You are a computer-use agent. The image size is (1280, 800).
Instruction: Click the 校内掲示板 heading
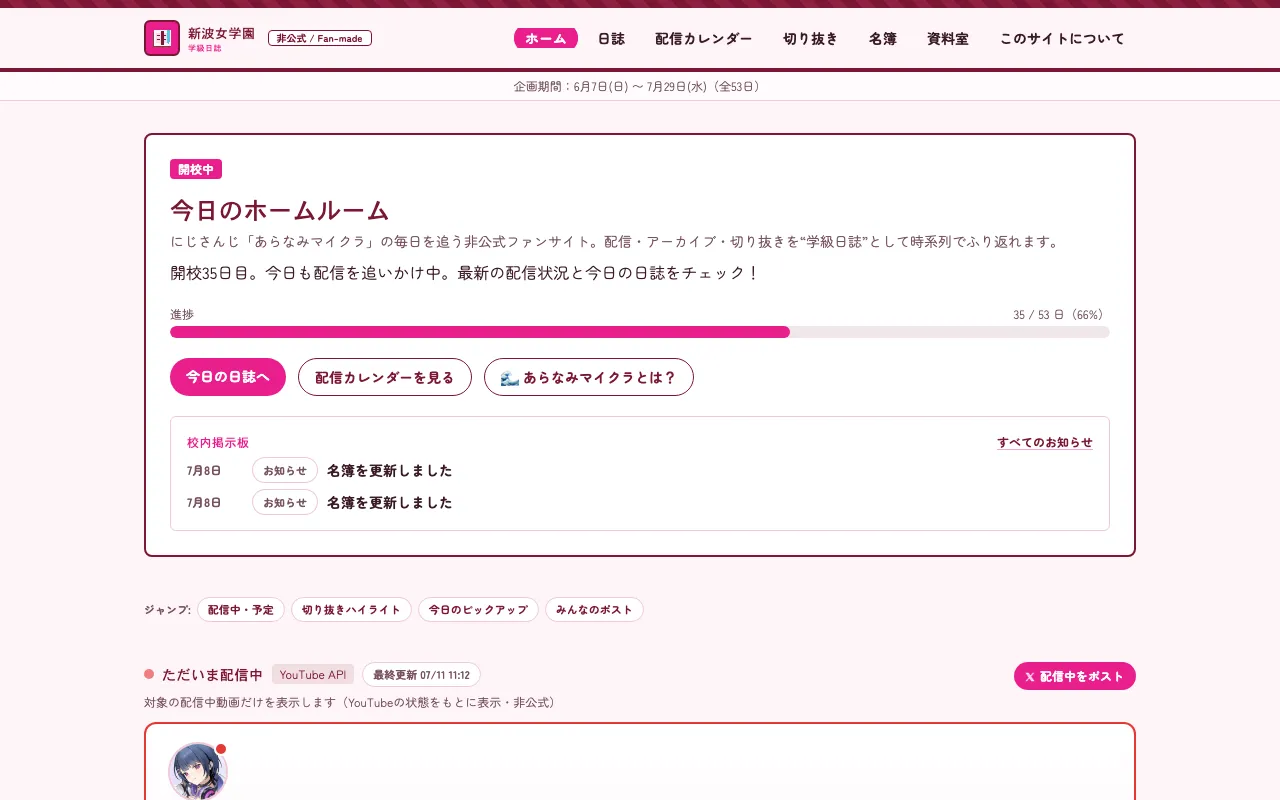pyautogui.click(x=218, y=442)
